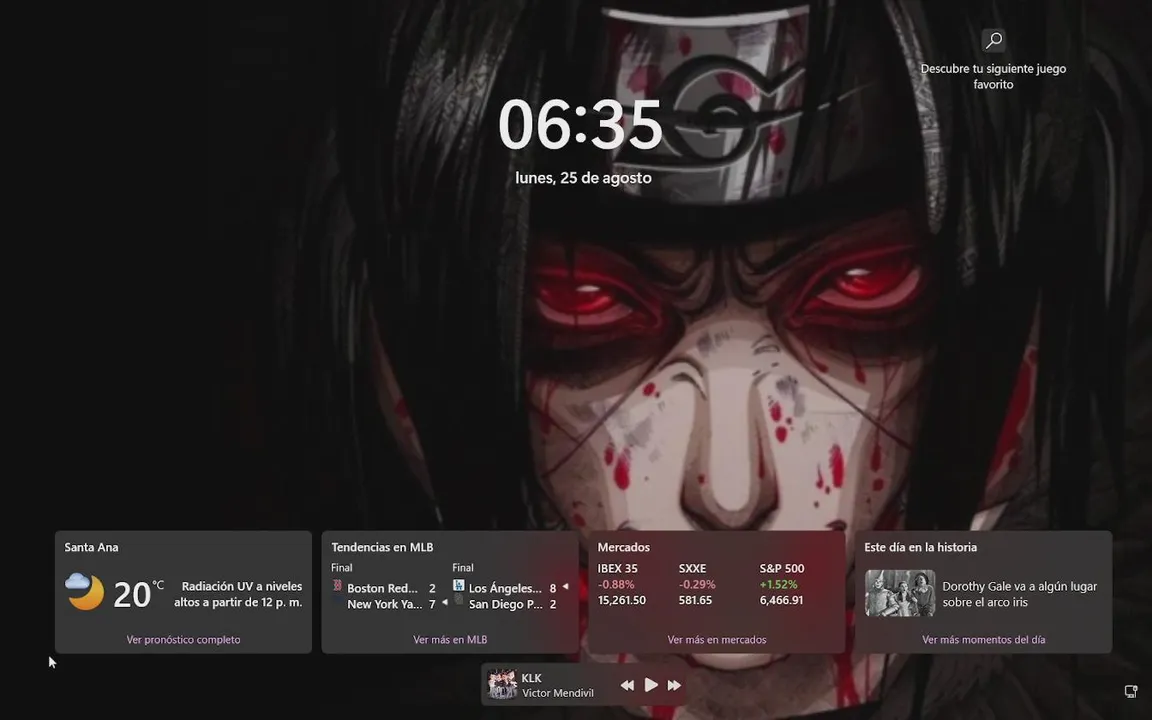1152x720 pixels.
Task: Click the date 'lunes, 25 de agosto'
Action: point(583,178)
